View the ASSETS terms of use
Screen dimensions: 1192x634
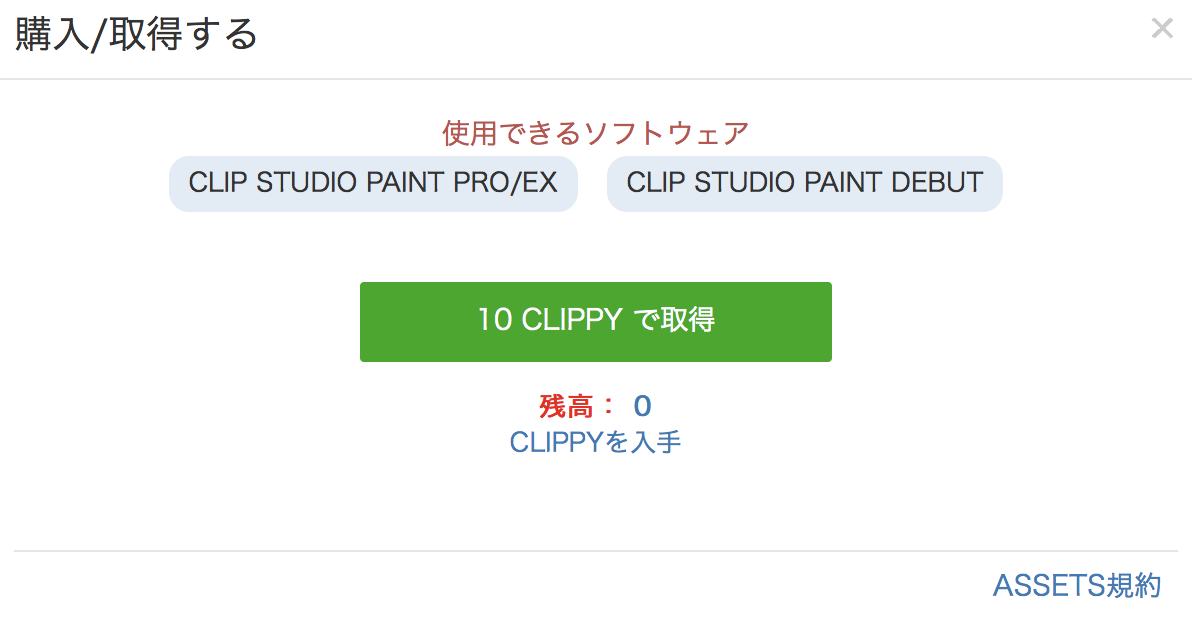(x=1076, y=585)
